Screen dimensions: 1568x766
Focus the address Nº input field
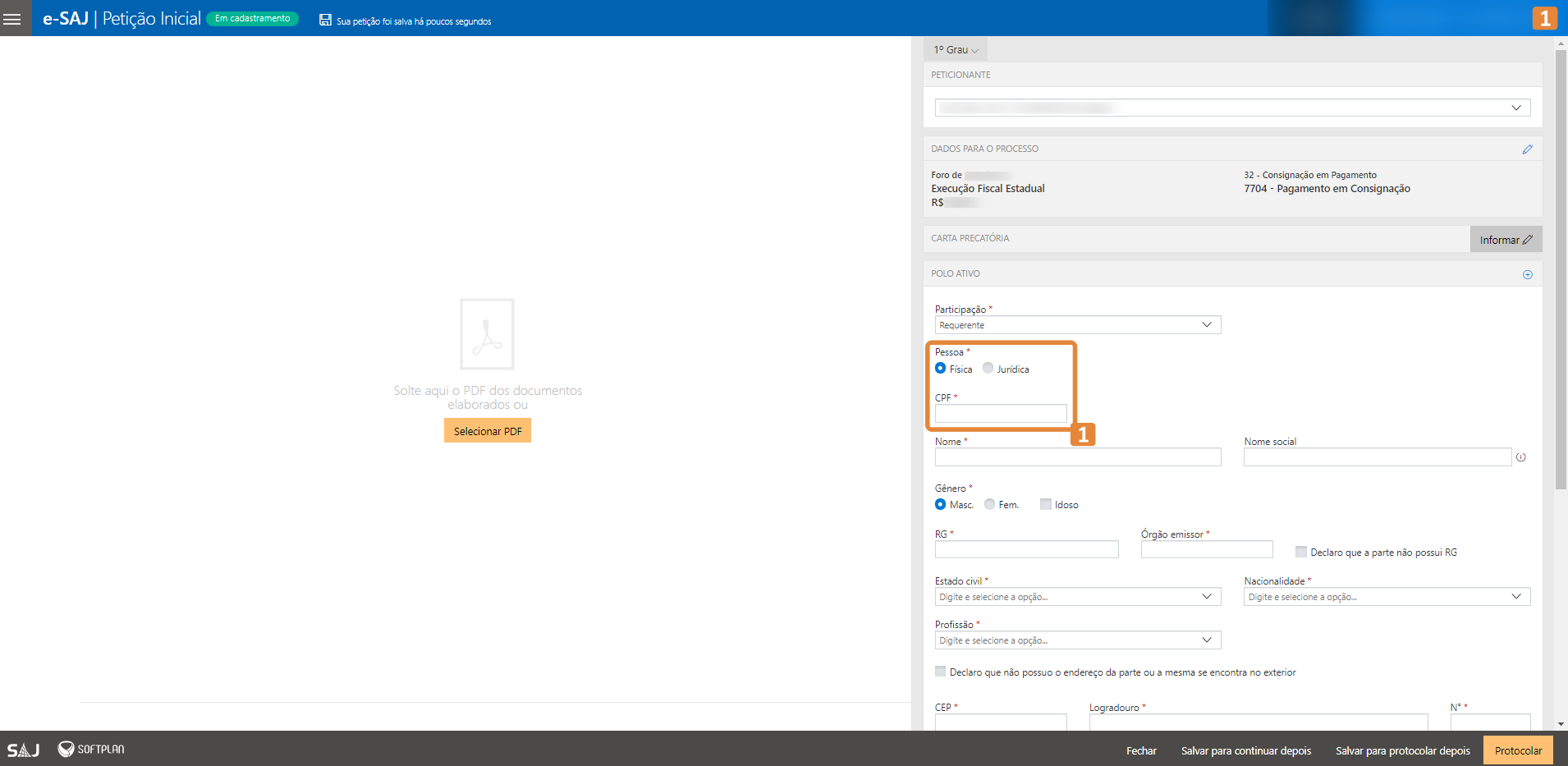tap(1490, 722)
